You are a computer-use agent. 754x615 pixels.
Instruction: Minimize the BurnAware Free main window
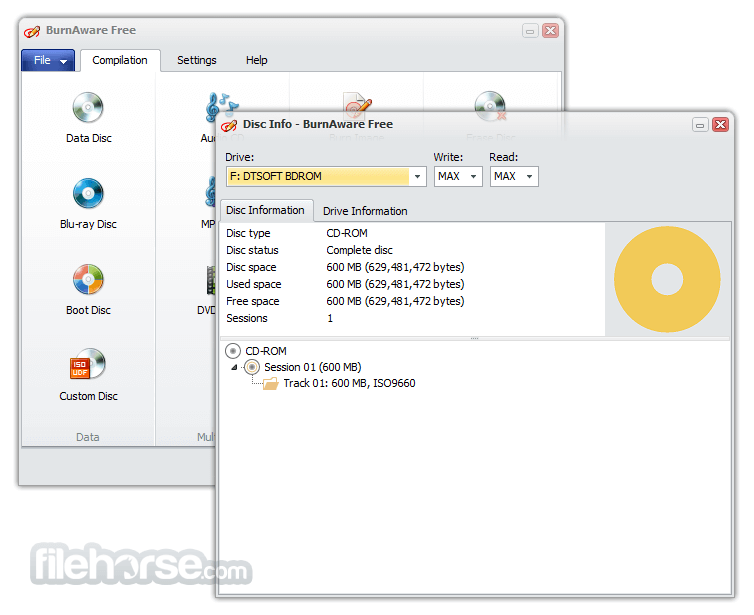[530, 31]
